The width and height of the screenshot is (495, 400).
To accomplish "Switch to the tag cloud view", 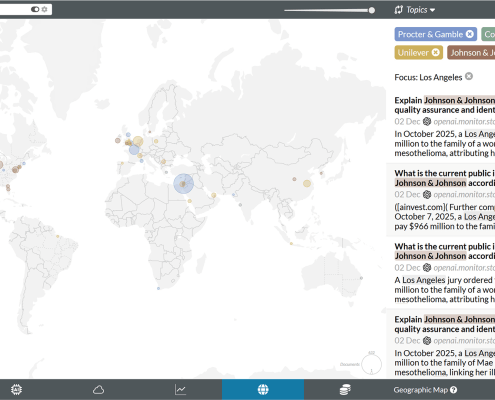I will [x=98, y=389].
